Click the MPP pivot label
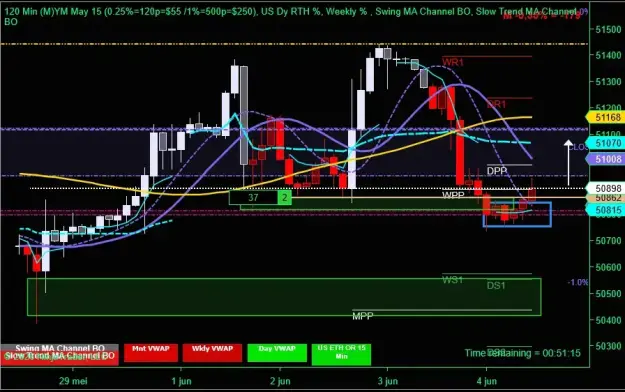The height and width of the screenshot is (392, 625). pos(363,316)
